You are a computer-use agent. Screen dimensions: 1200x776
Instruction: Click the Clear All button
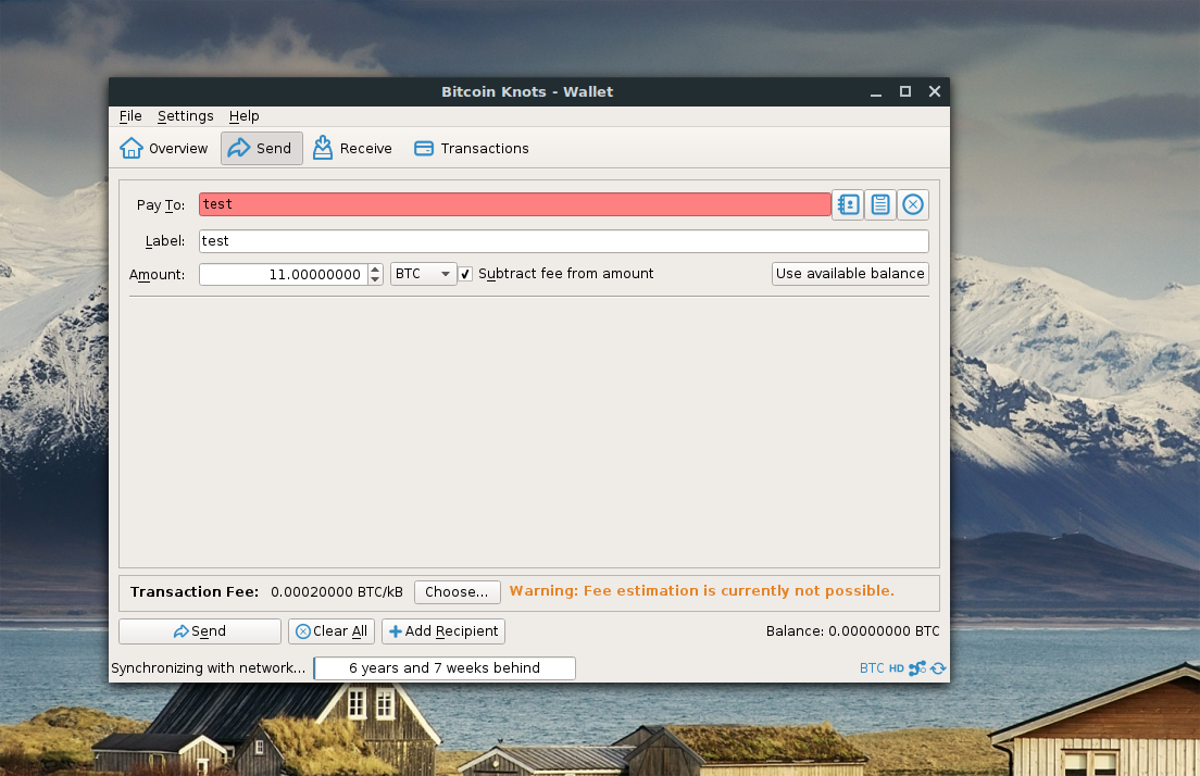[x=331, y=631]
